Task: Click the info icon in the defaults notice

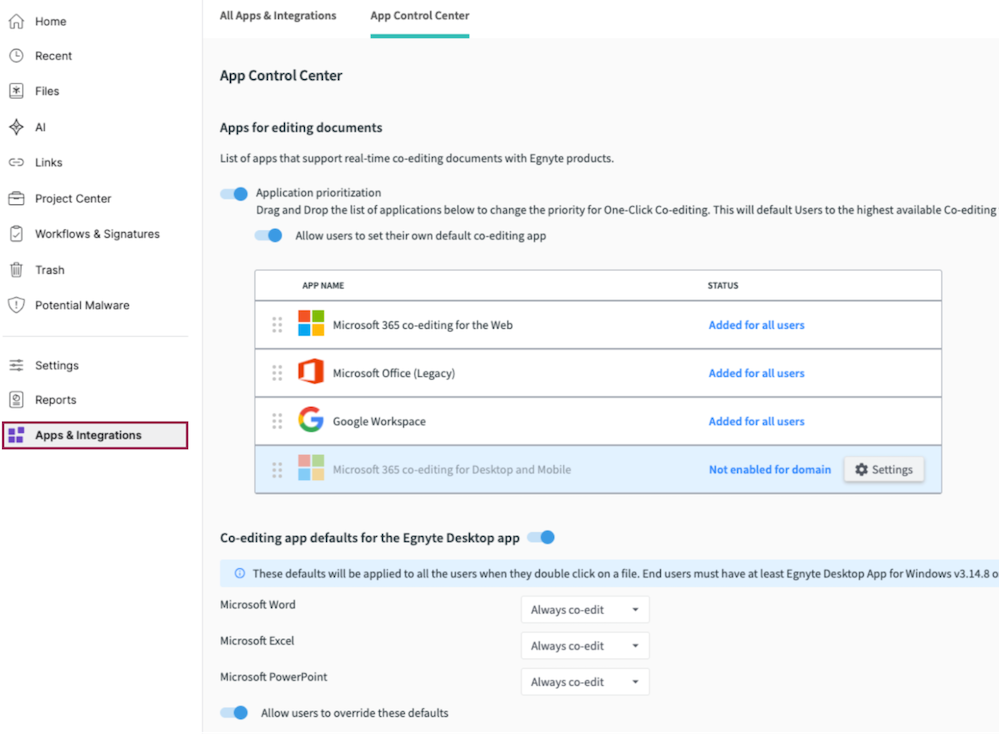Action: pos(240,573)
